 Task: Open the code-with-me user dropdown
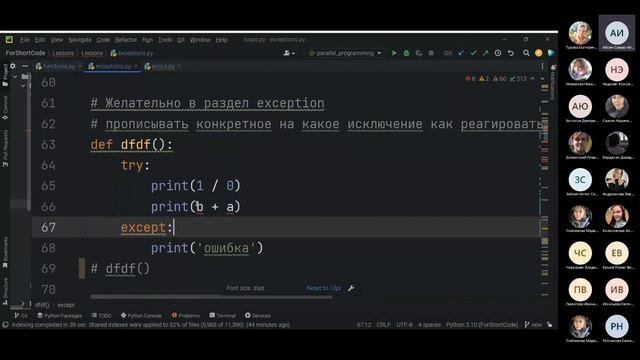pos(289,53)
